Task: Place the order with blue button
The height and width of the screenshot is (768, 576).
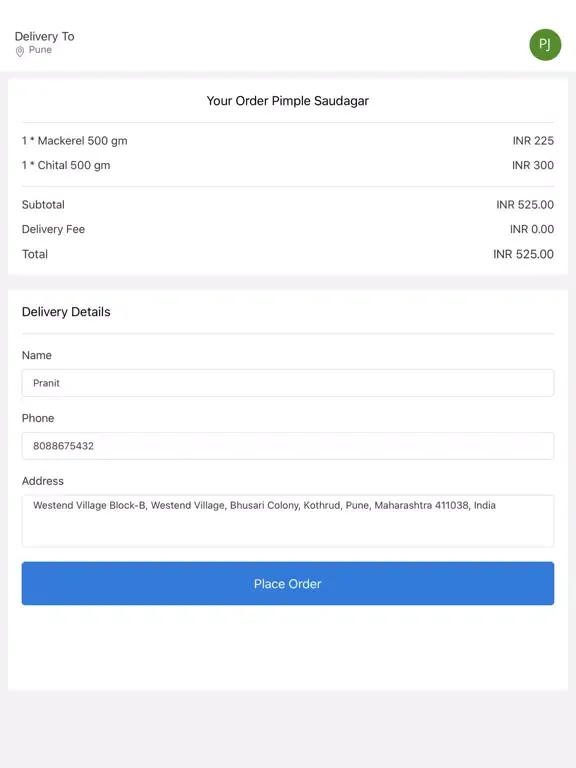Action: click(288, 583)
